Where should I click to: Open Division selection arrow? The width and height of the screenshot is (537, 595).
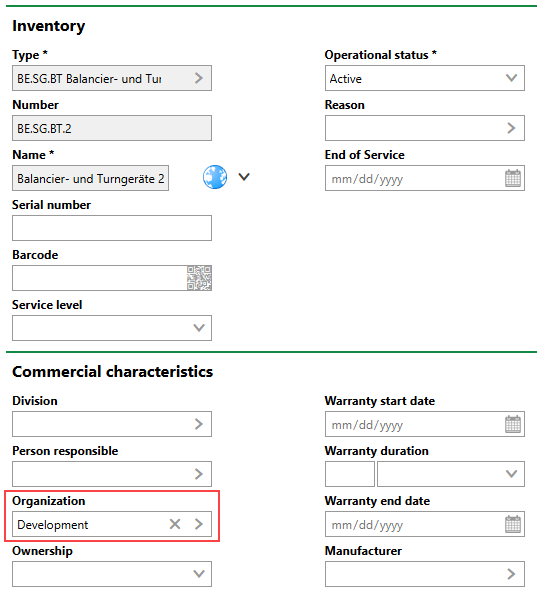199,424
